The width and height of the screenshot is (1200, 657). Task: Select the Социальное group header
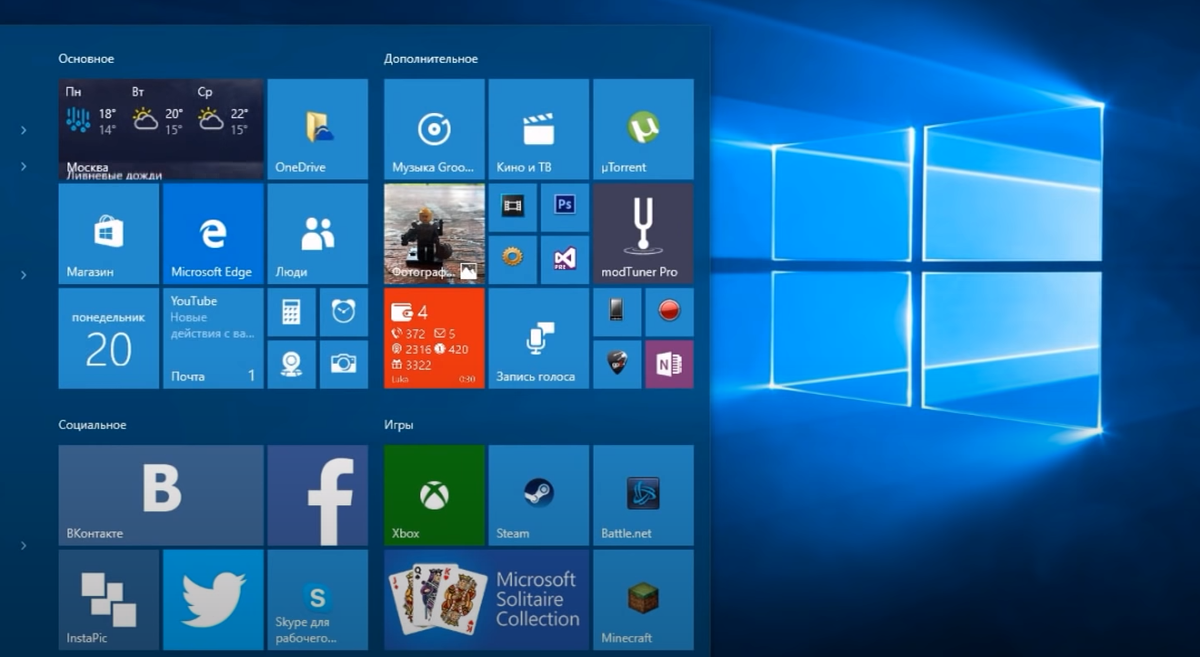(92, 425)
